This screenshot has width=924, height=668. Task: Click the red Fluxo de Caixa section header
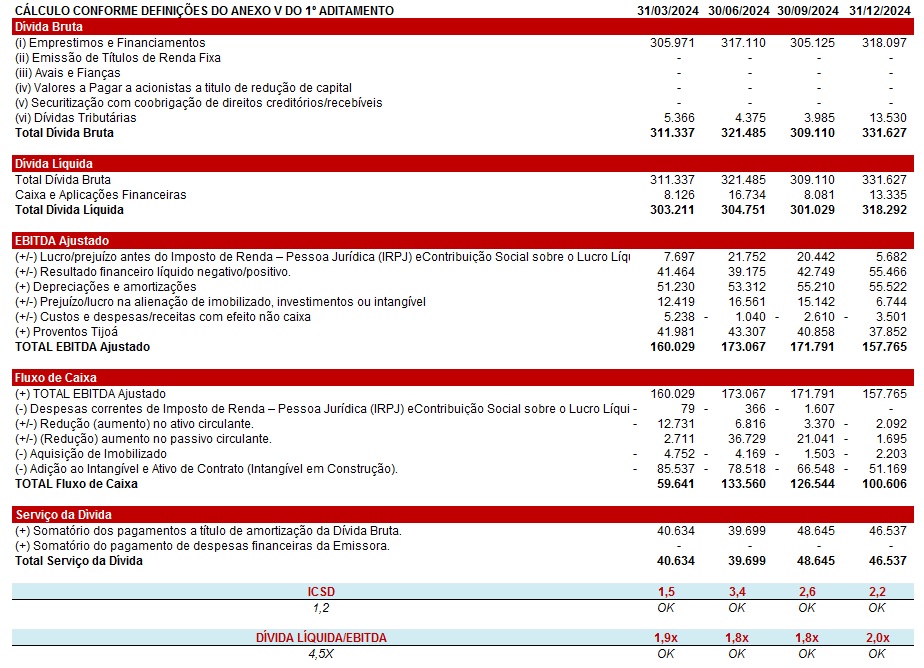pyautogui.click(x=463, y=378)
